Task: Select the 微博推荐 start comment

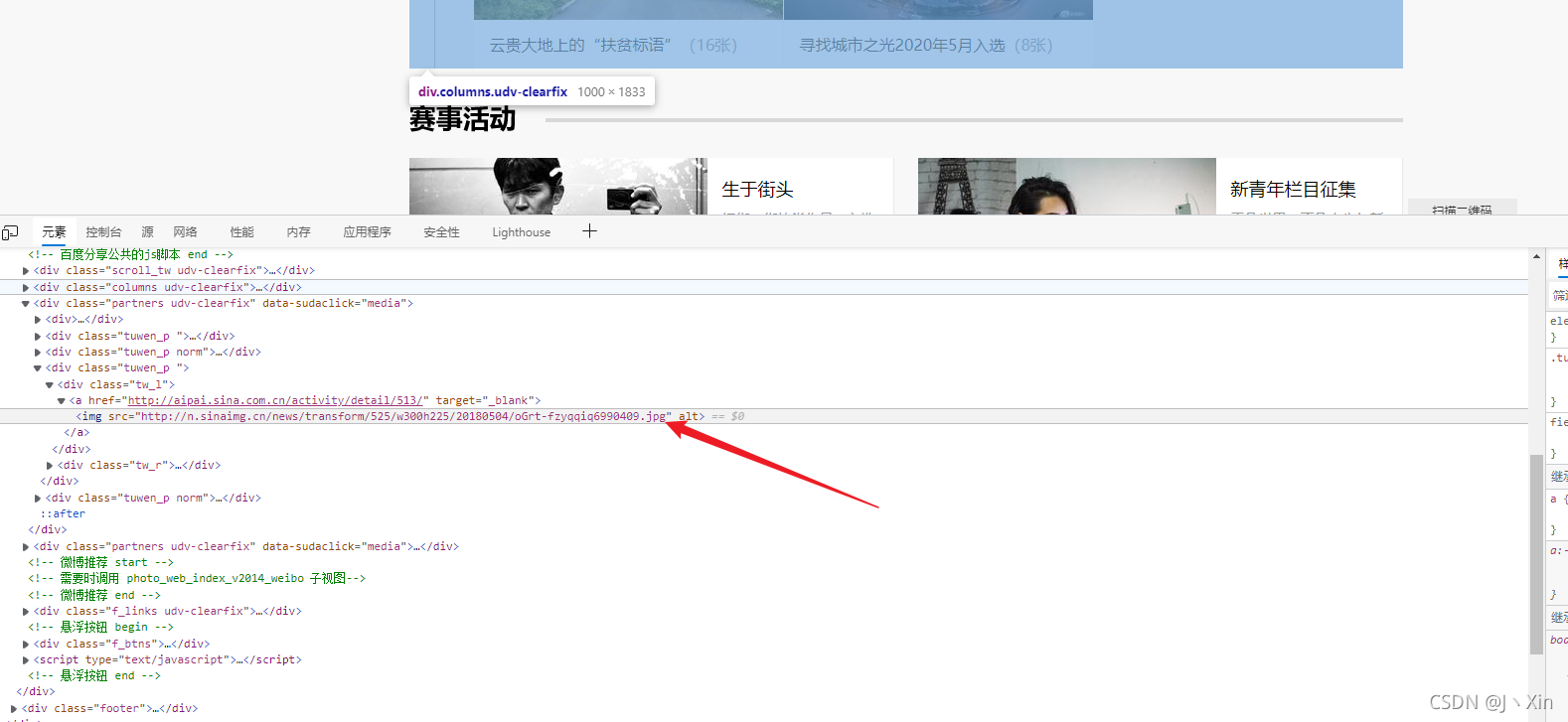Action: tap(100, 562)
